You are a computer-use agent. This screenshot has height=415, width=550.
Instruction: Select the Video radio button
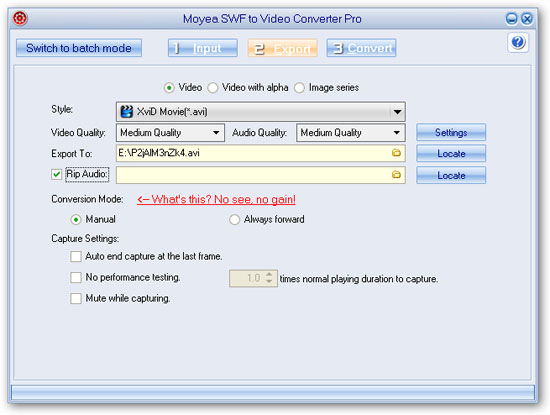(x=169, y=88)
